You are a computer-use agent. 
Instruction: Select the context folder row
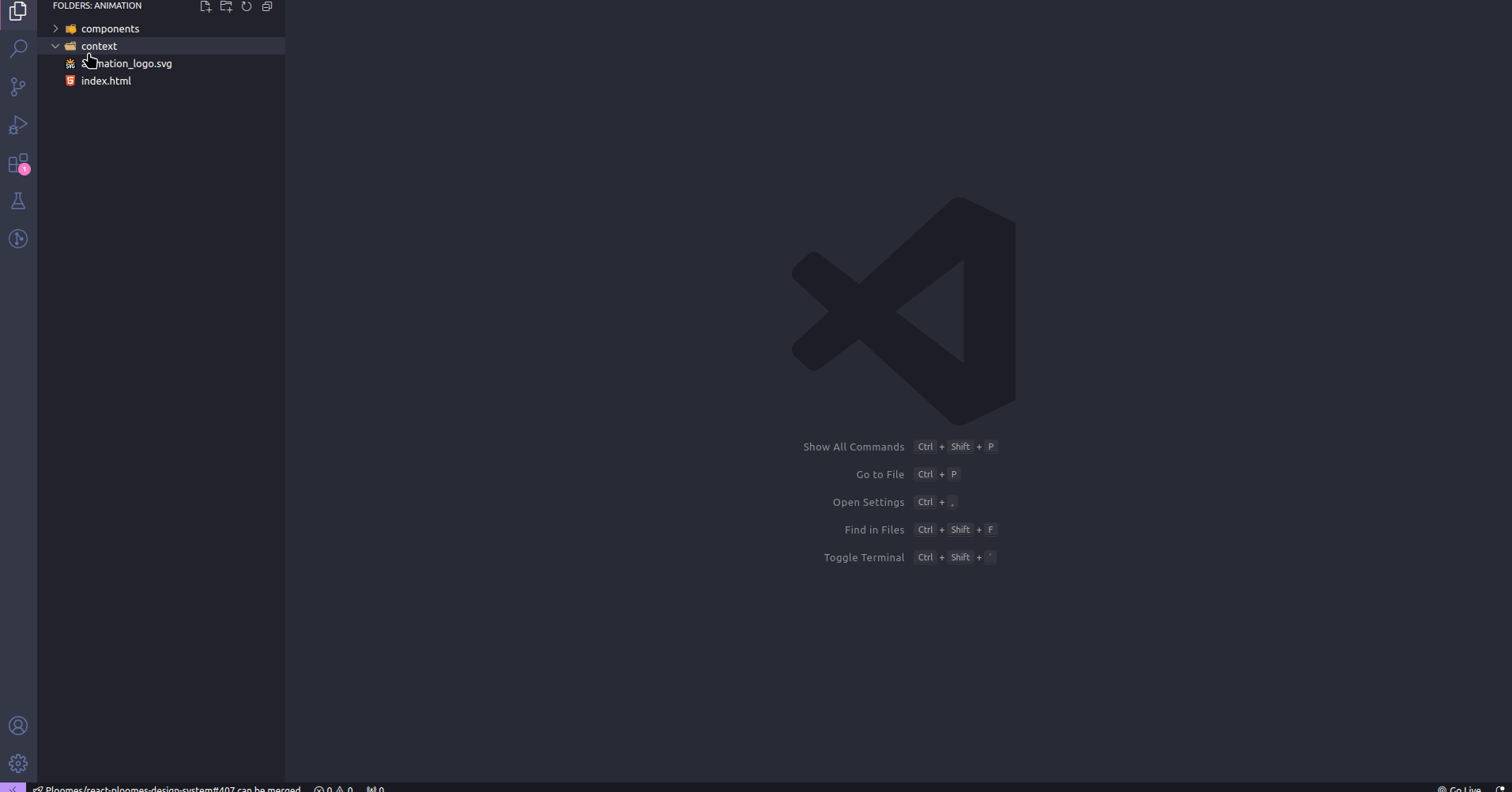coord(161,46)
